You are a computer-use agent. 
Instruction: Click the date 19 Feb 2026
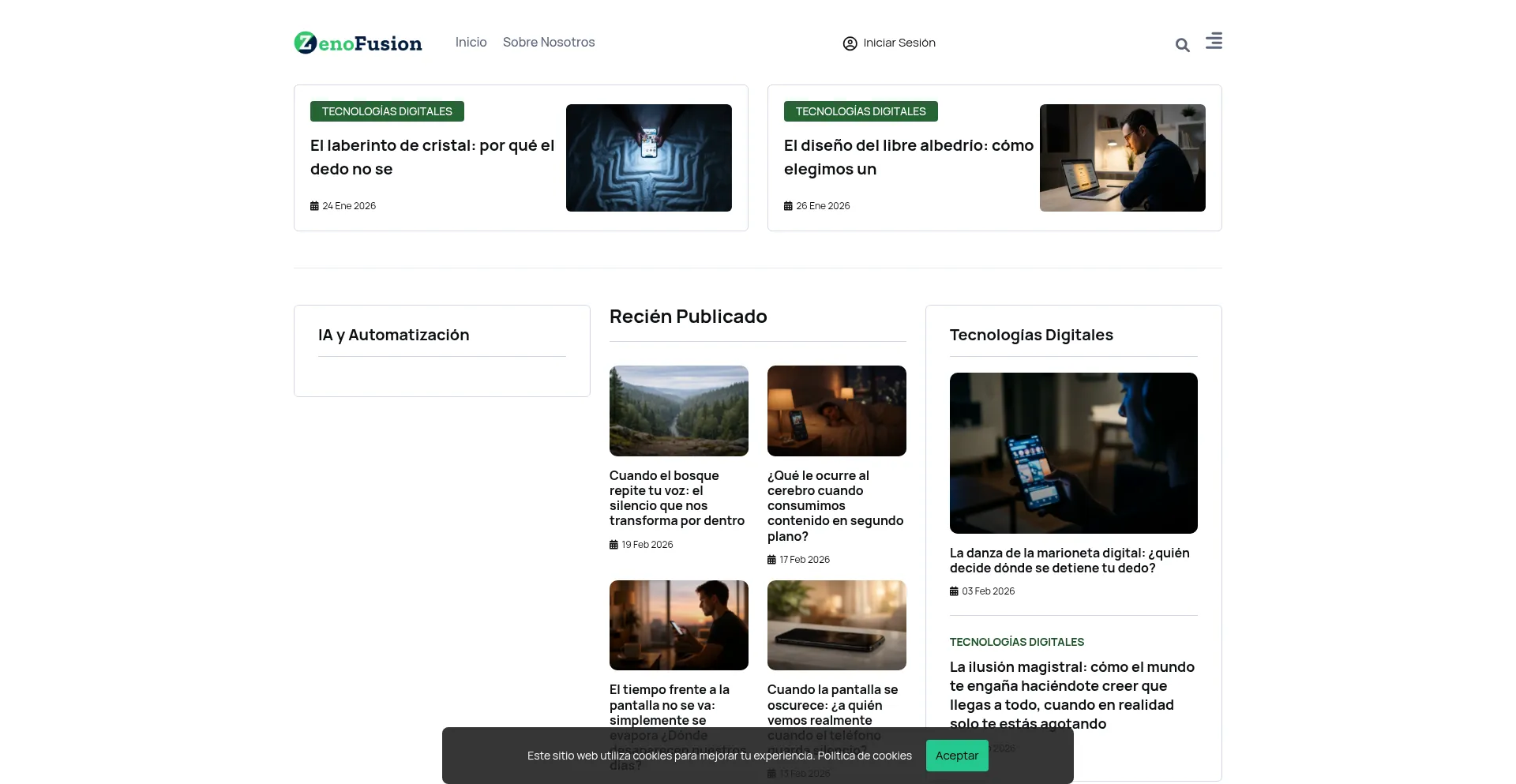(647, 545)
